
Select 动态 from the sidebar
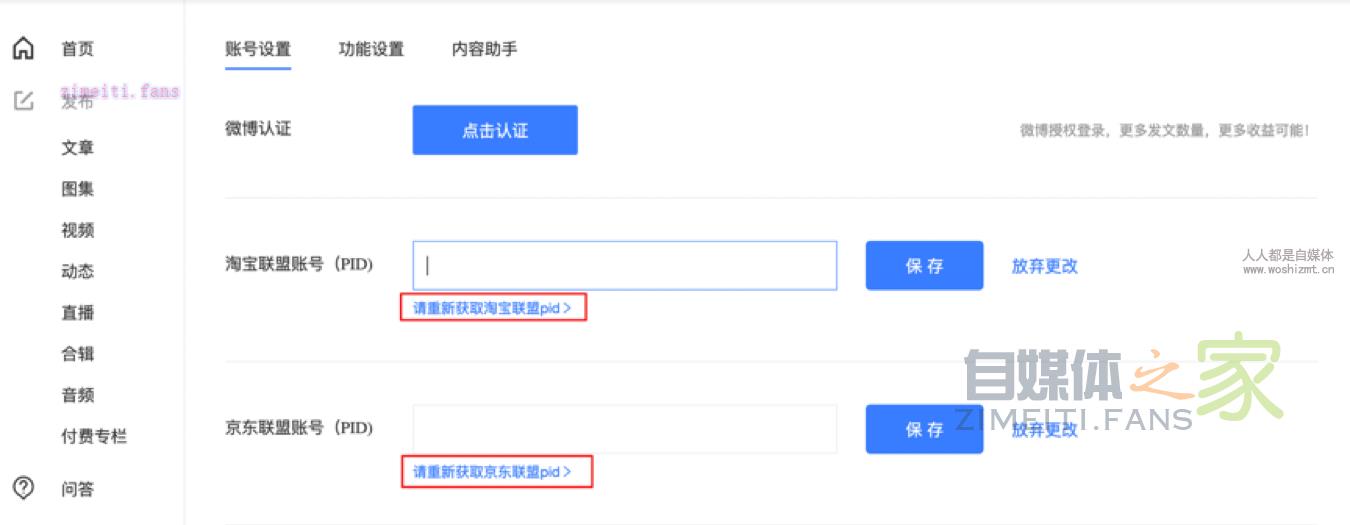pyautogui.click(x=77, y=272)
